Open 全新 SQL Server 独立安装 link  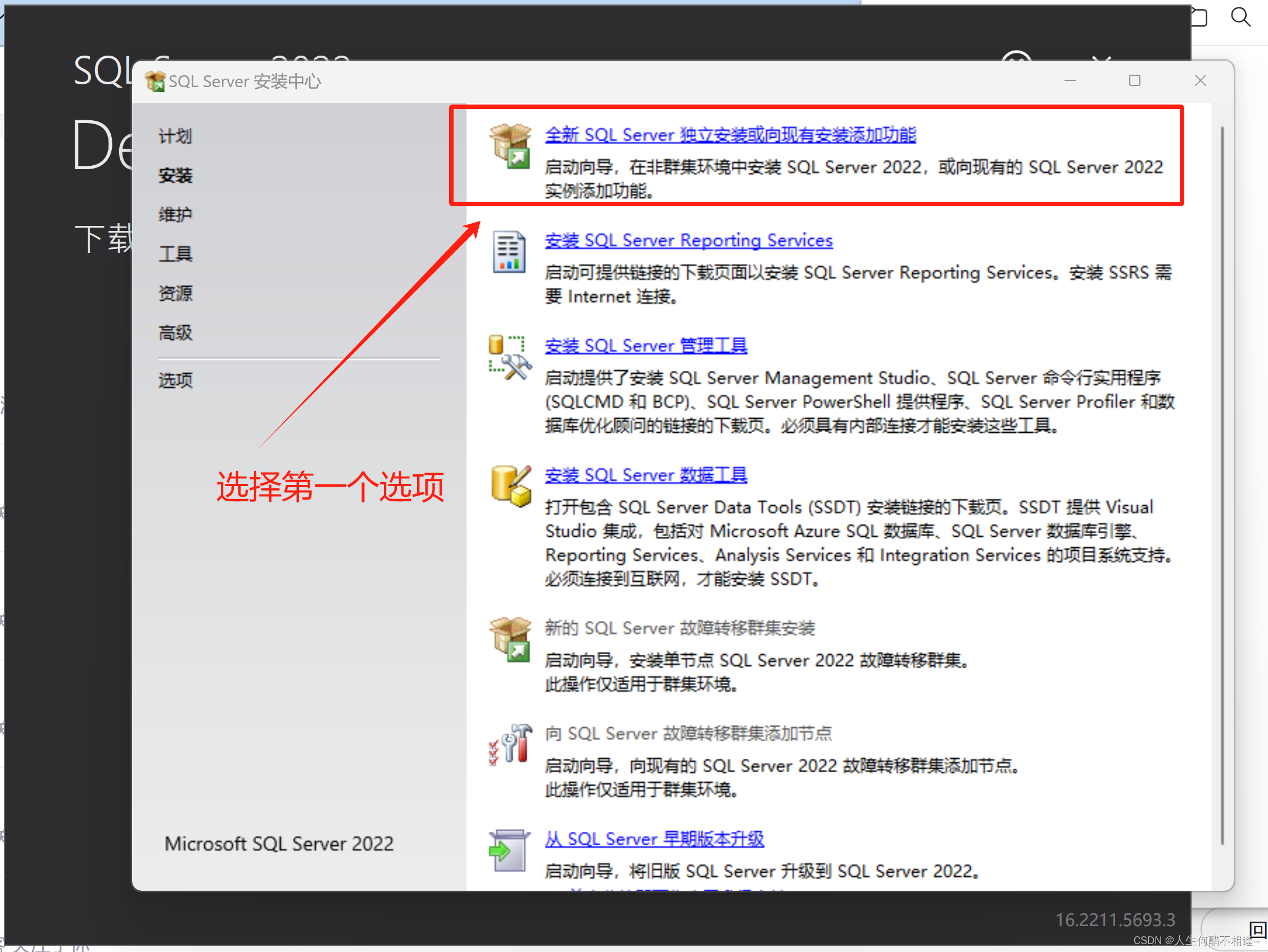(x=730, y=135)
